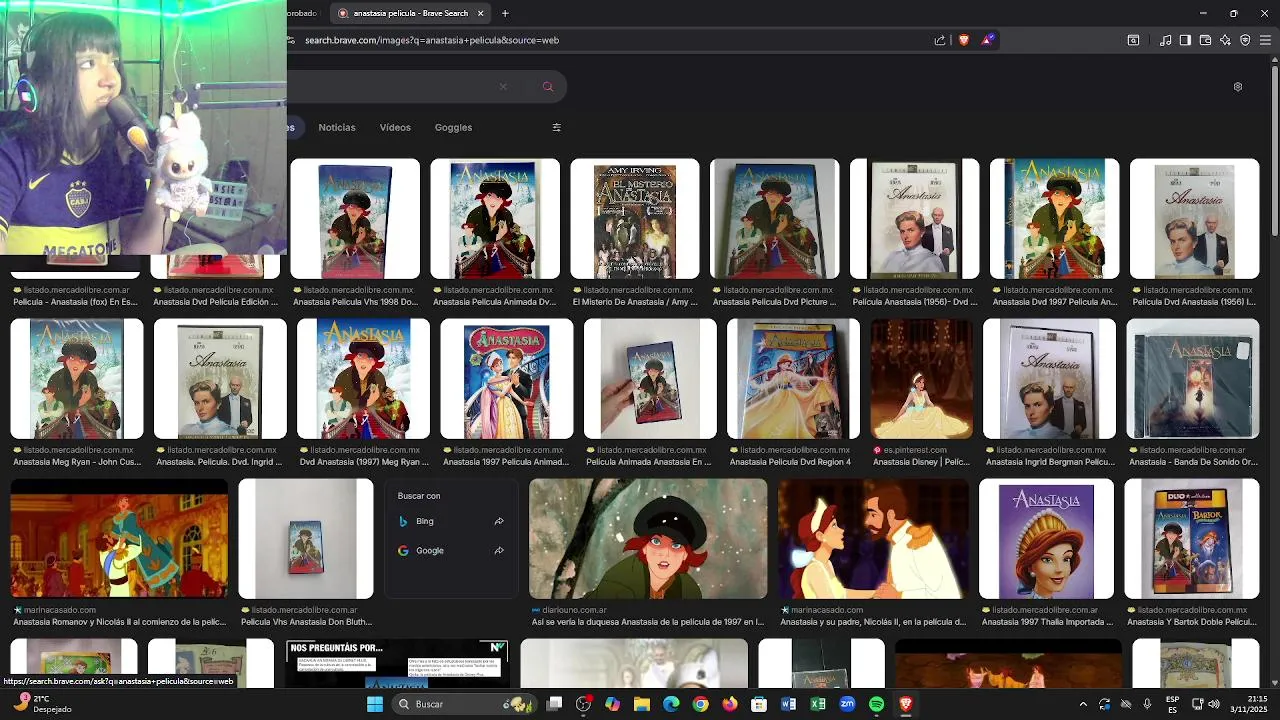Click 'Anastasia - Banda De Sonido Or...' link
This screenshot has width=1280, height=720.
(1193, 462)
